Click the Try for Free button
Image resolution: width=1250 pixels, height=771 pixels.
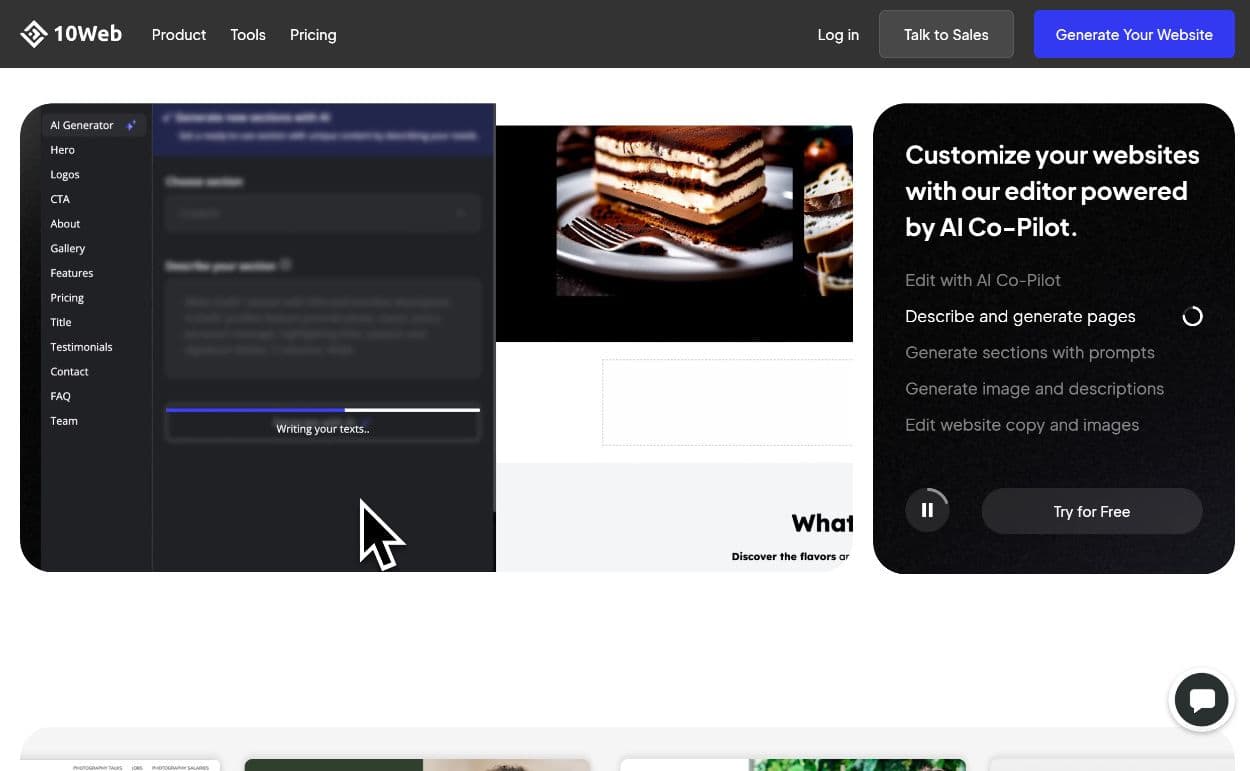click(x=1091, y=511)
